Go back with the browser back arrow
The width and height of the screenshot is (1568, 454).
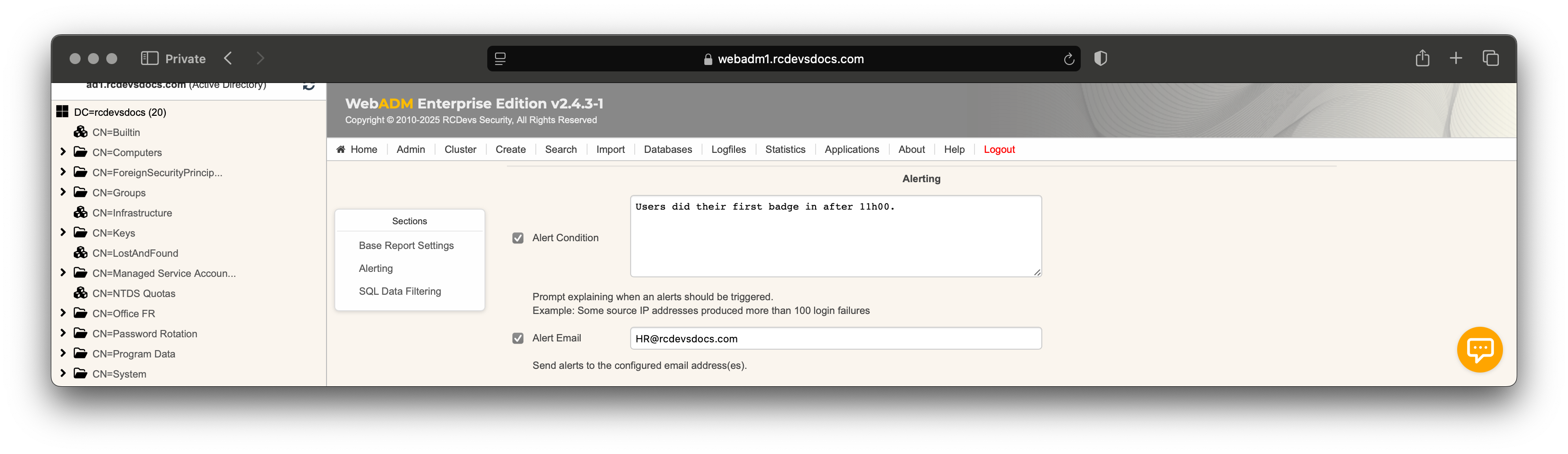tap(228, 59)
